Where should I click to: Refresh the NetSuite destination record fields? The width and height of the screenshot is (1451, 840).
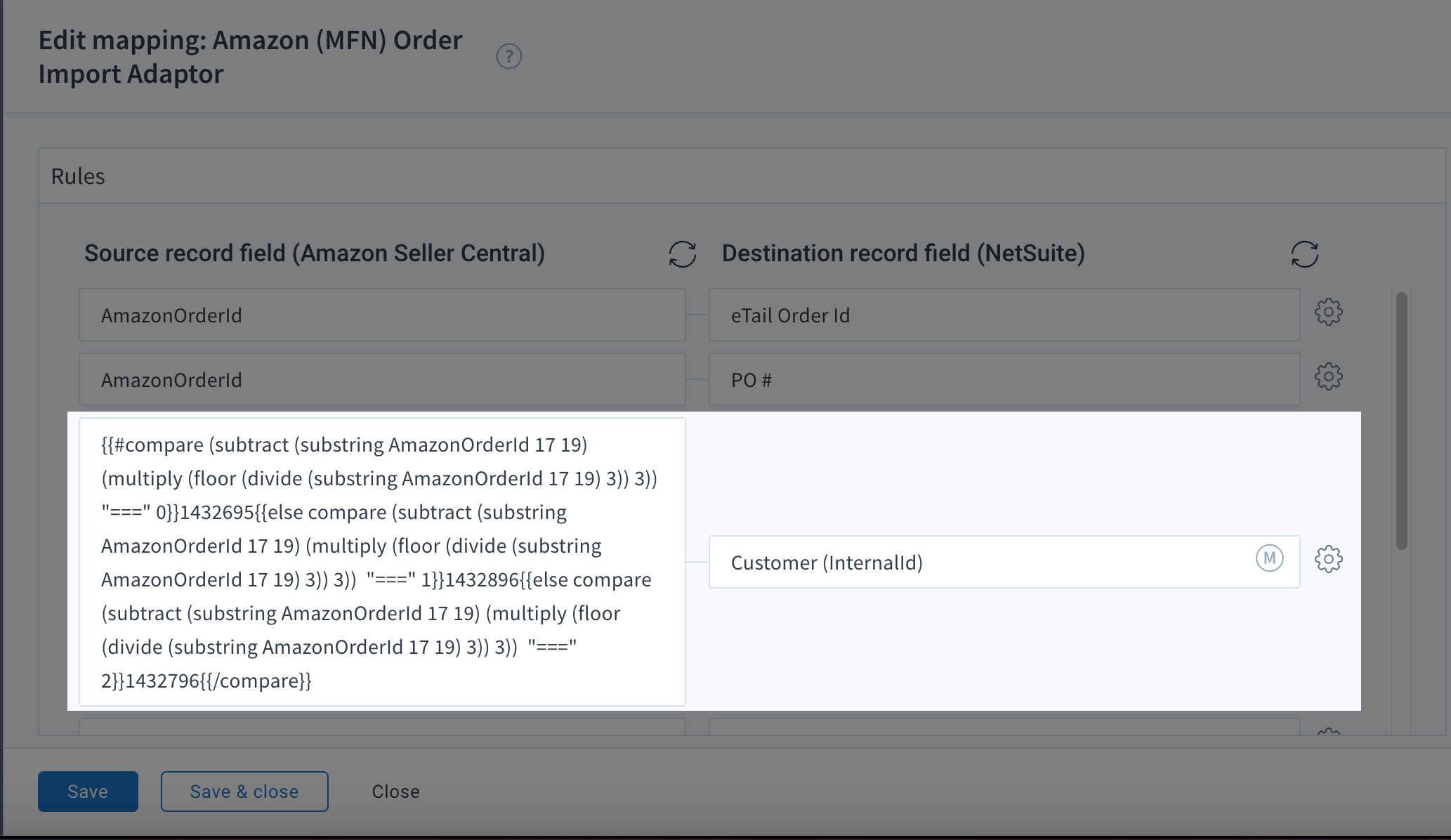tap(1304, 254)
